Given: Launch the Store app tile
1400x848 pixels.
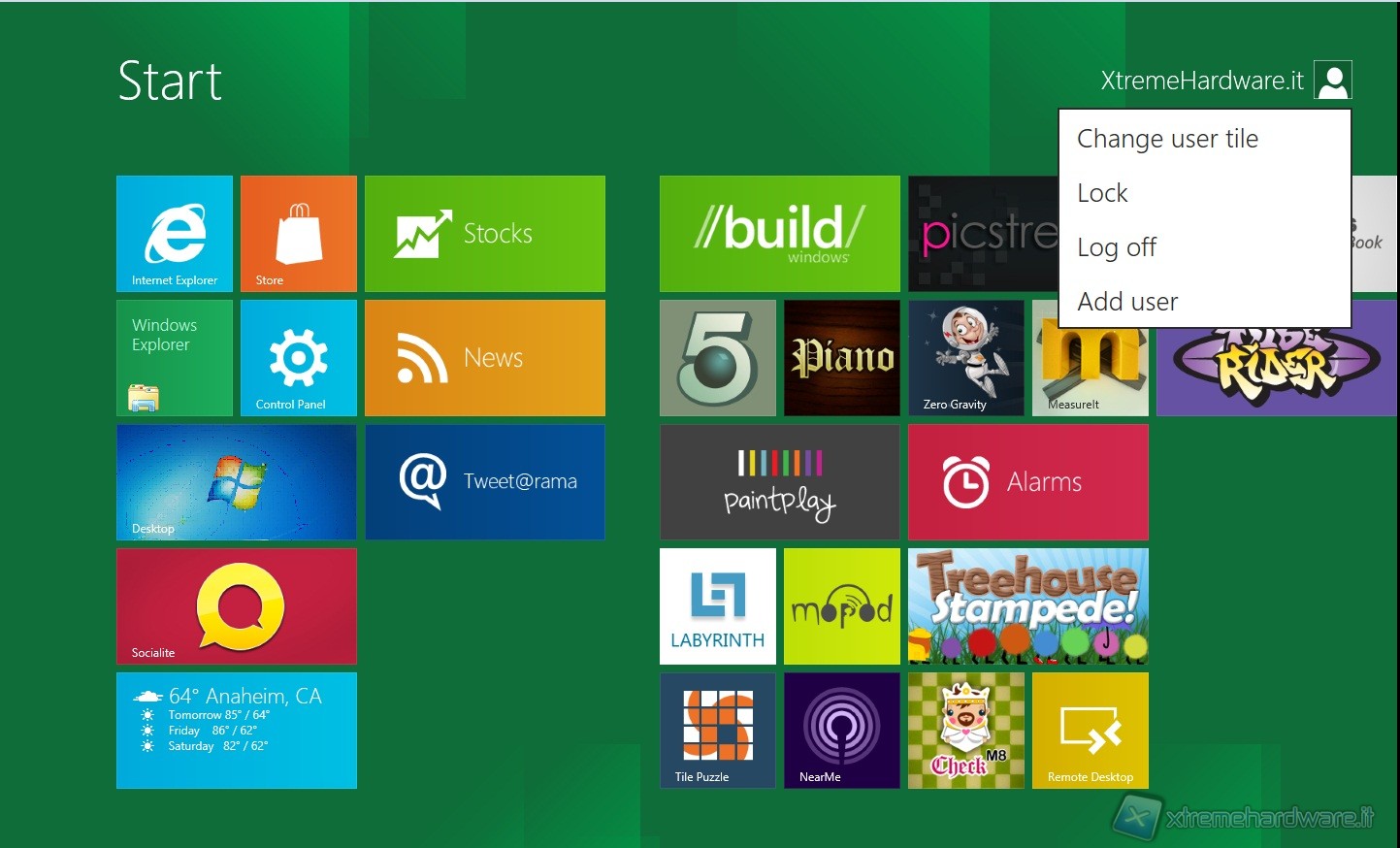Looking at the screenshot, I should click(299, 234).
